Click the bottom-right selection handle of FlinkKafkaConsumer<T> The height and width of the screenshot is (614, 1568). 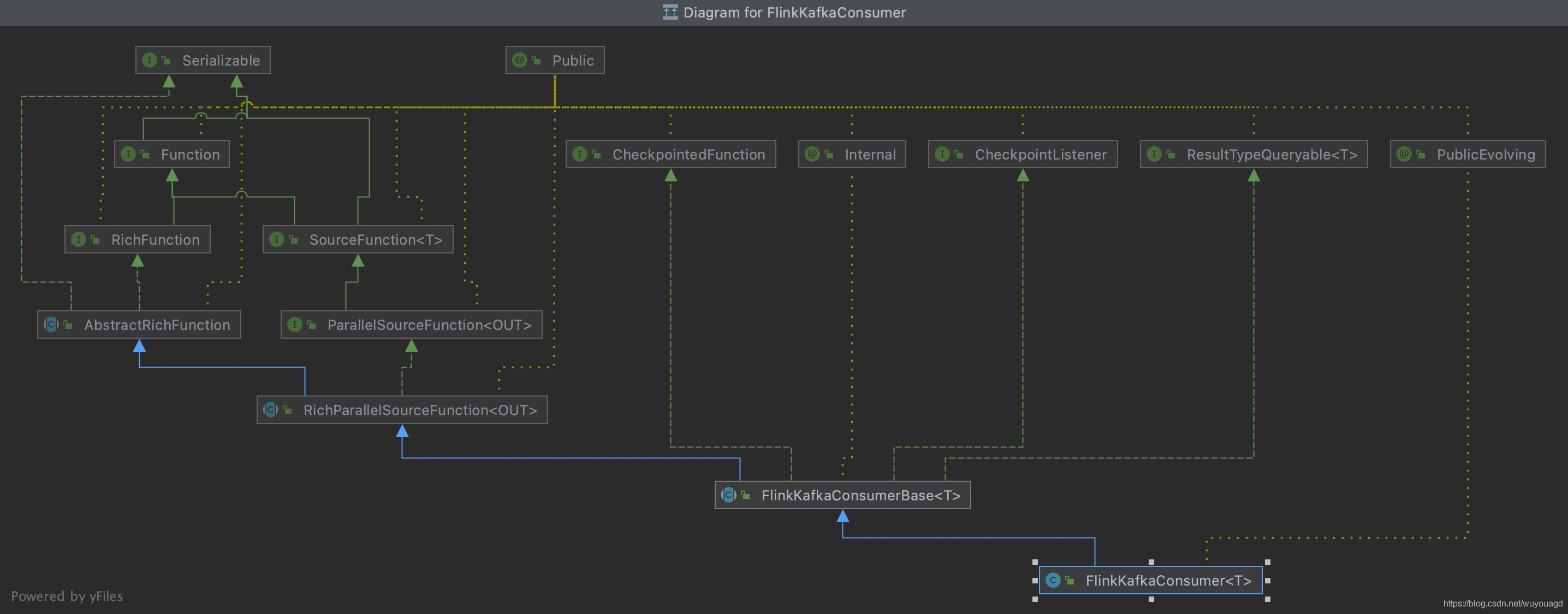1267,599
